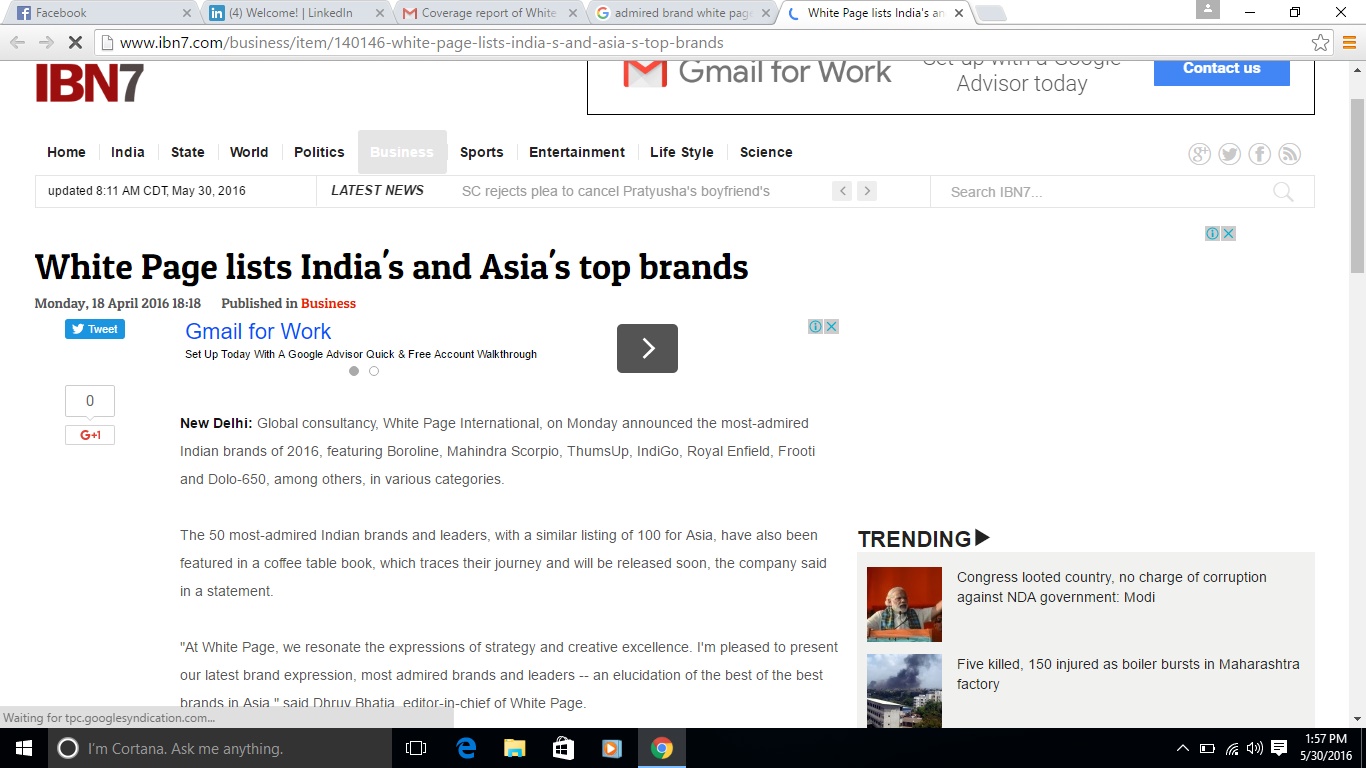Go back in browser history

point(18,43)
